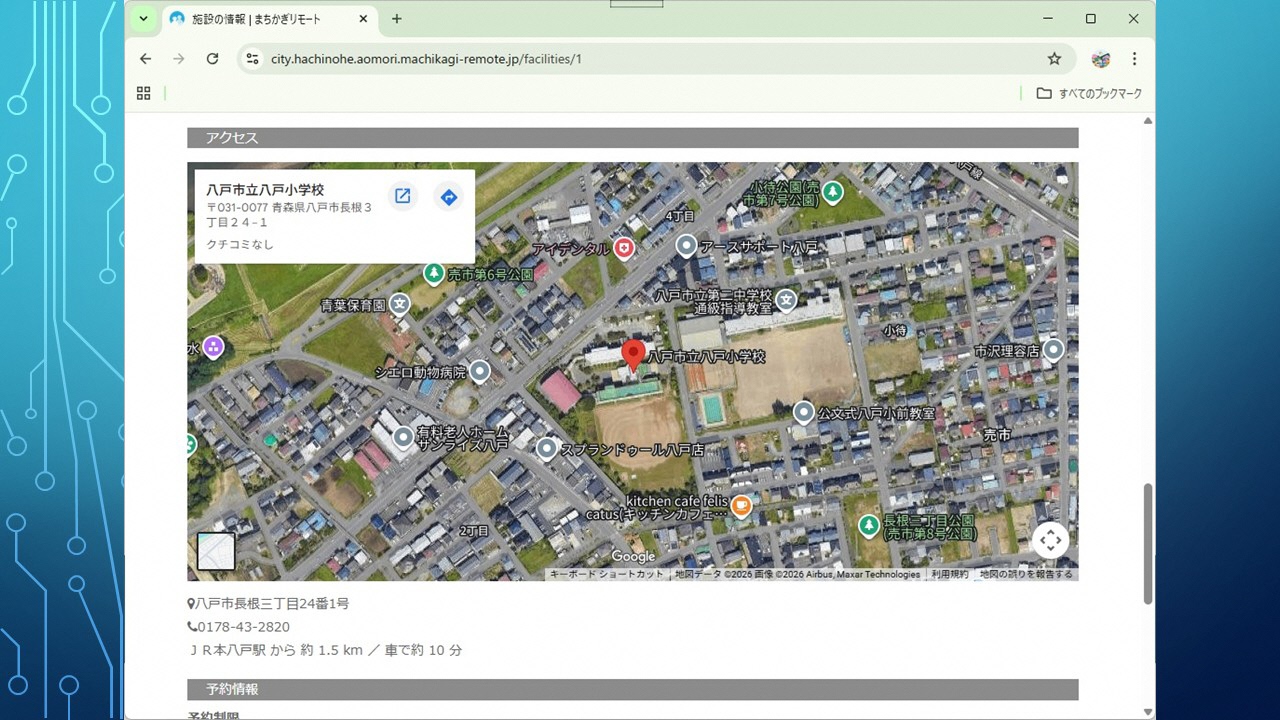Image resolution: width=1280 pixels, height=720 pixels.
Task: Click 地図の誤りを報告する link
Action: pos(1026,575)
